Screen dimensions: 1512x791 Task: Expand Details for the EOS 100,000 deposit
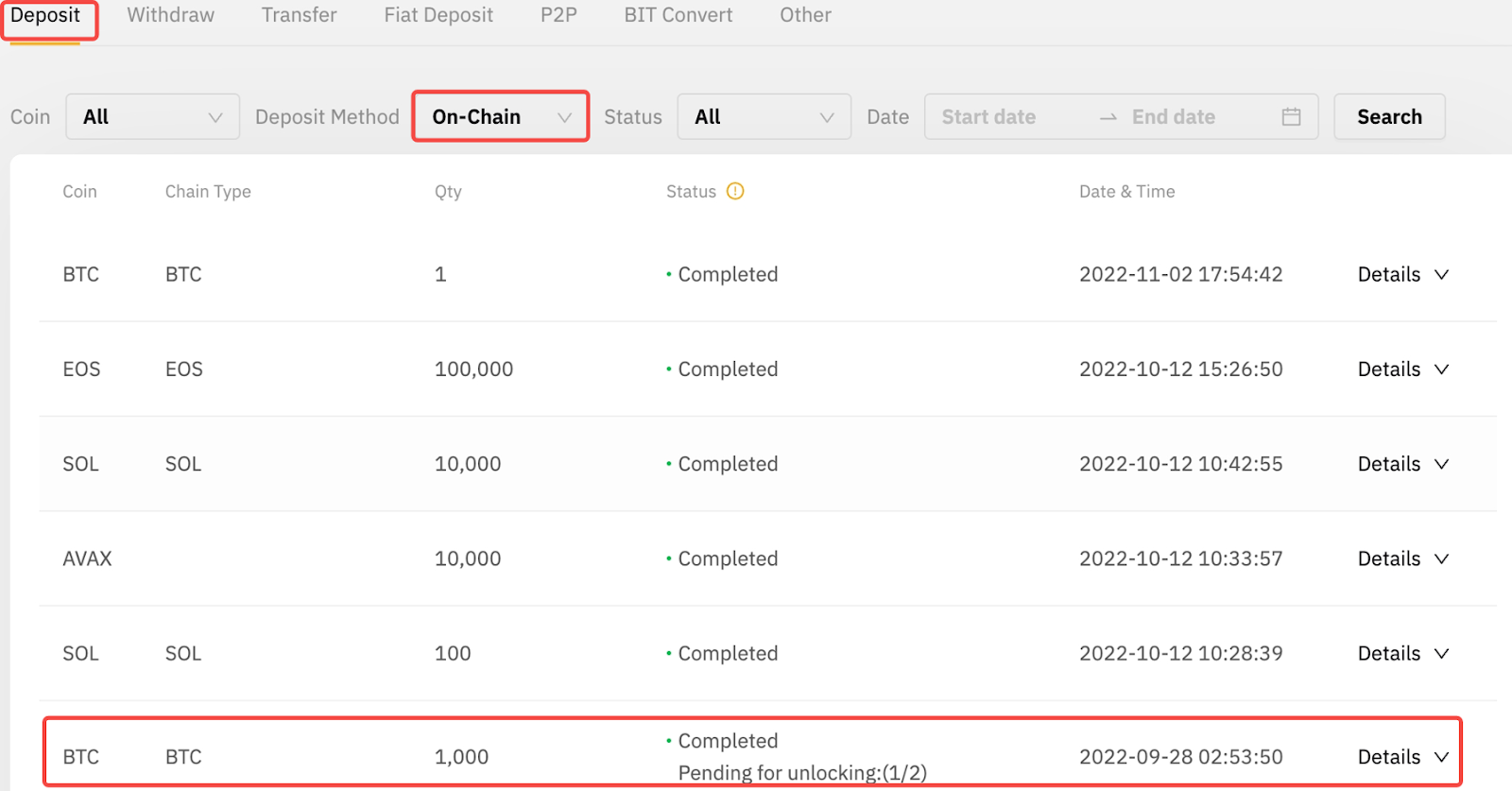click(x=1402, y=369)
